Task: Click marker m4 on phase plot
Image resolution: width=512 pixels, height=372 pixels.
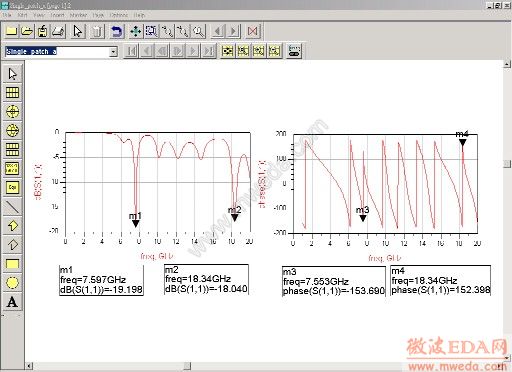Action: 462,142
